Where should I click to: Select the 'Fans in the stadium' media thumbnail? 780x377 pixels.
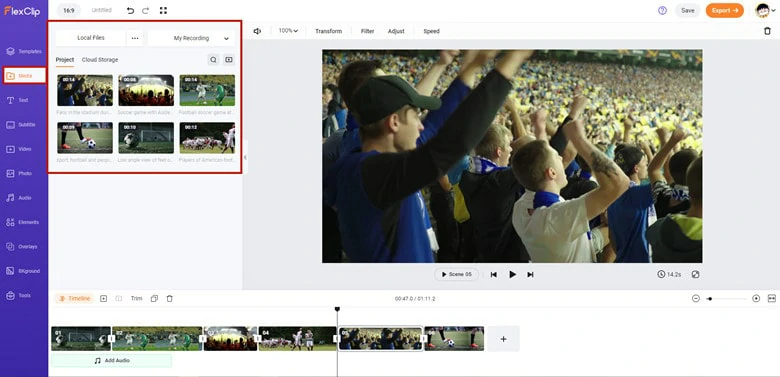pos(85,91)
